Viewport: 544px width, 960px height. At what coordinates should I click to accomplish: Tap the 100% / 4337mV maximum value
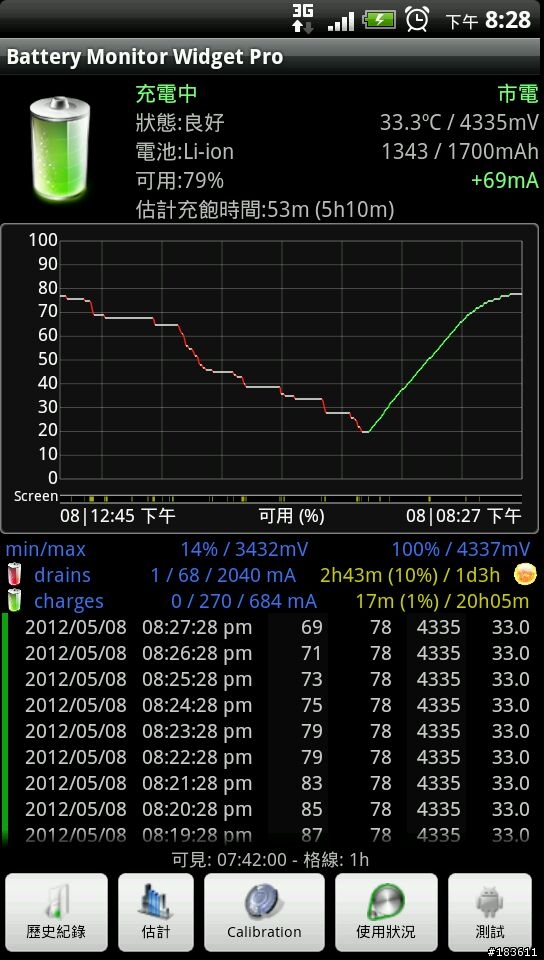[x=461, y=549]
